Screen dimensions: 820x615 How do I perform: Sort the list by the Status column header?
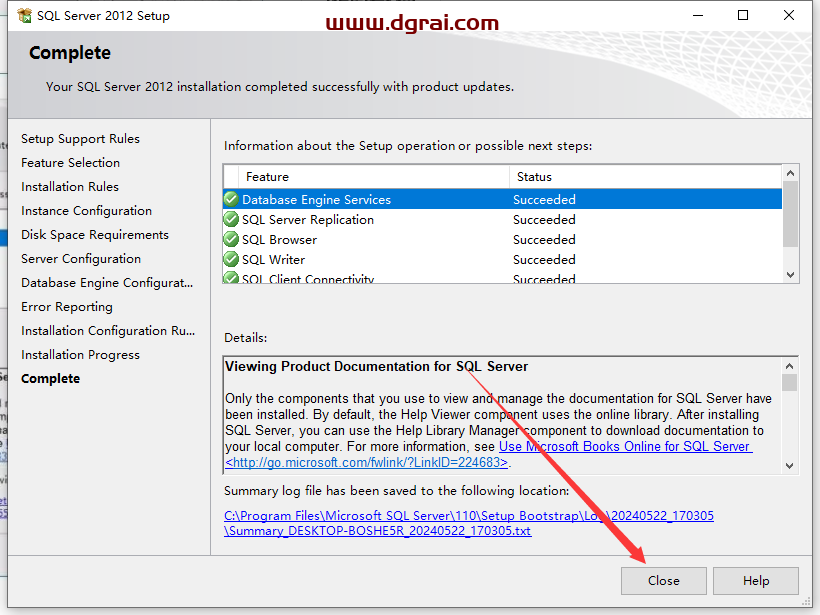click(645, 177)
